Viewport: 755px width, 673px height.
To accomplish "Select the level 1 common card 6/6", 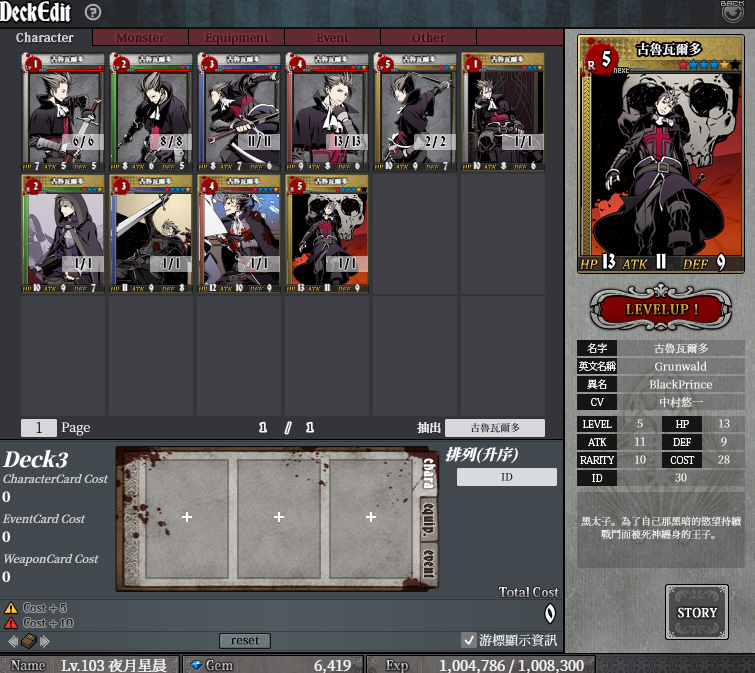I will [x=63, y=112].
